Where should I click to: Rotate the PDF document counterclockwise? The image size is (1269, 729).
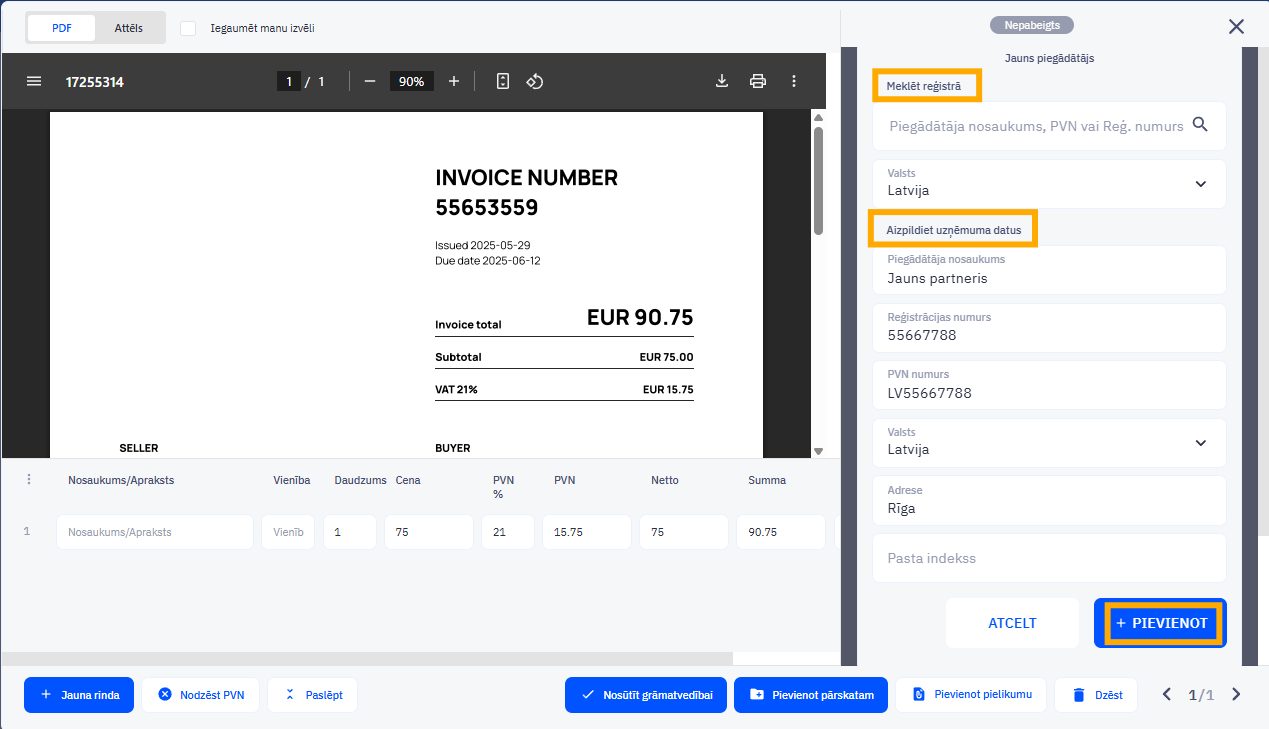(535, 81)
